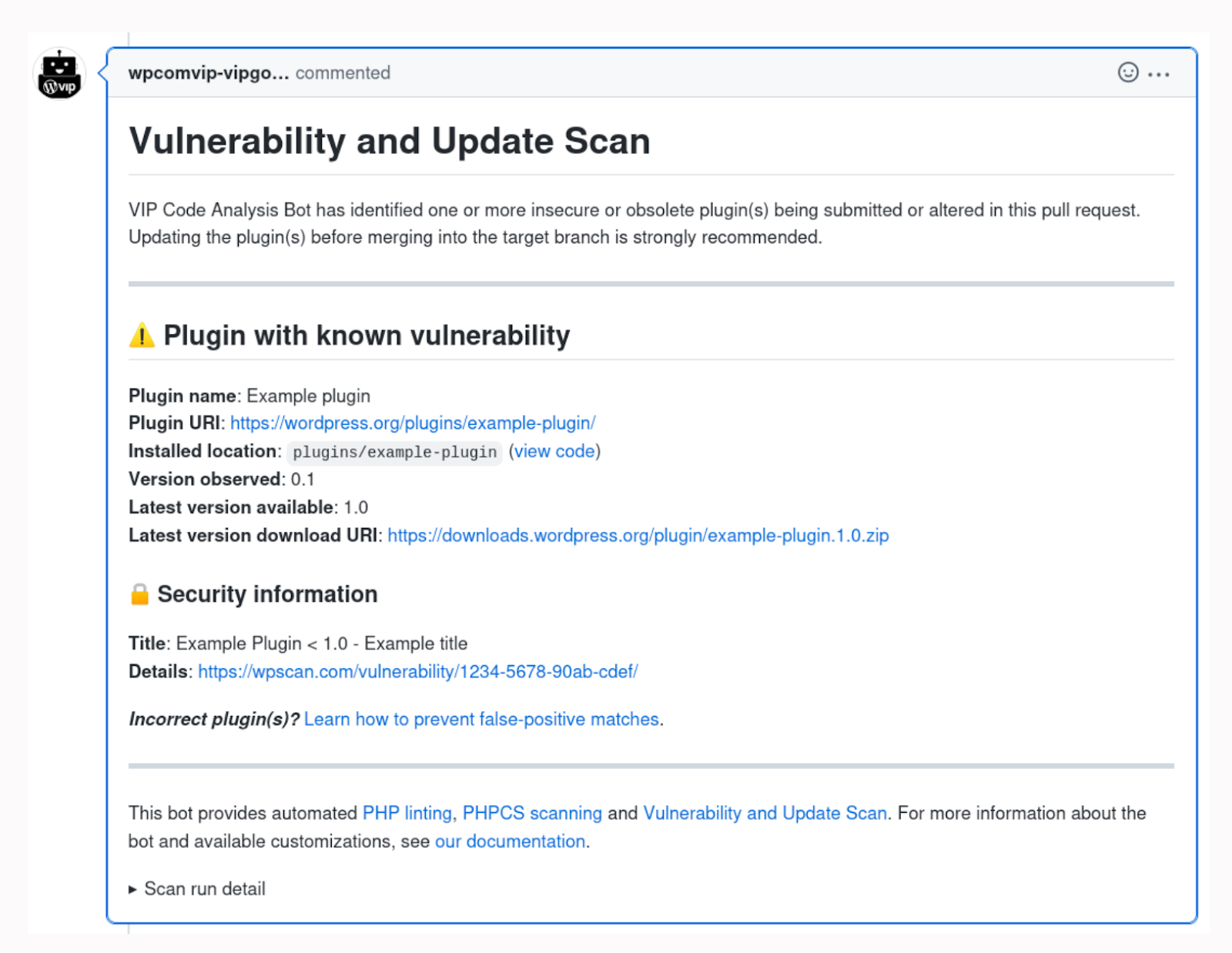Select the plugins/example-plugin code snippet

click(x=393, y=452)
